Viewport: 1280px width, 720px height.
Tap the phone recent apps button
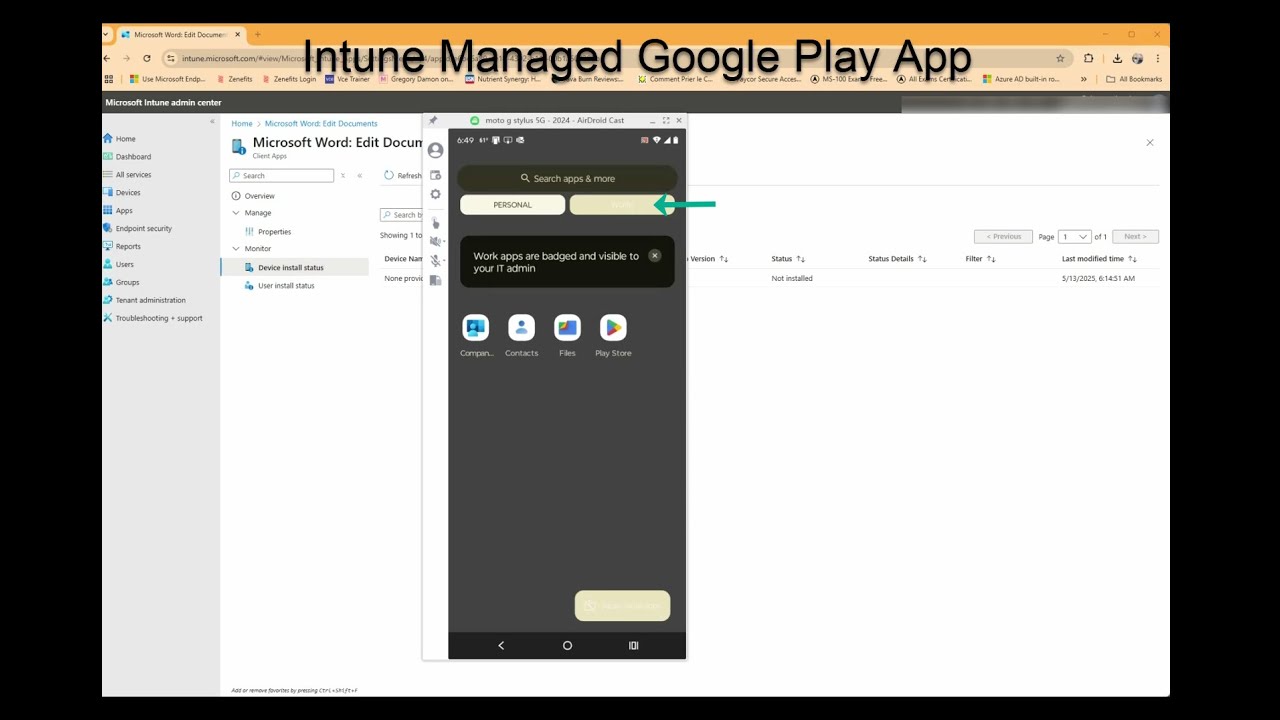coord(633,645)
